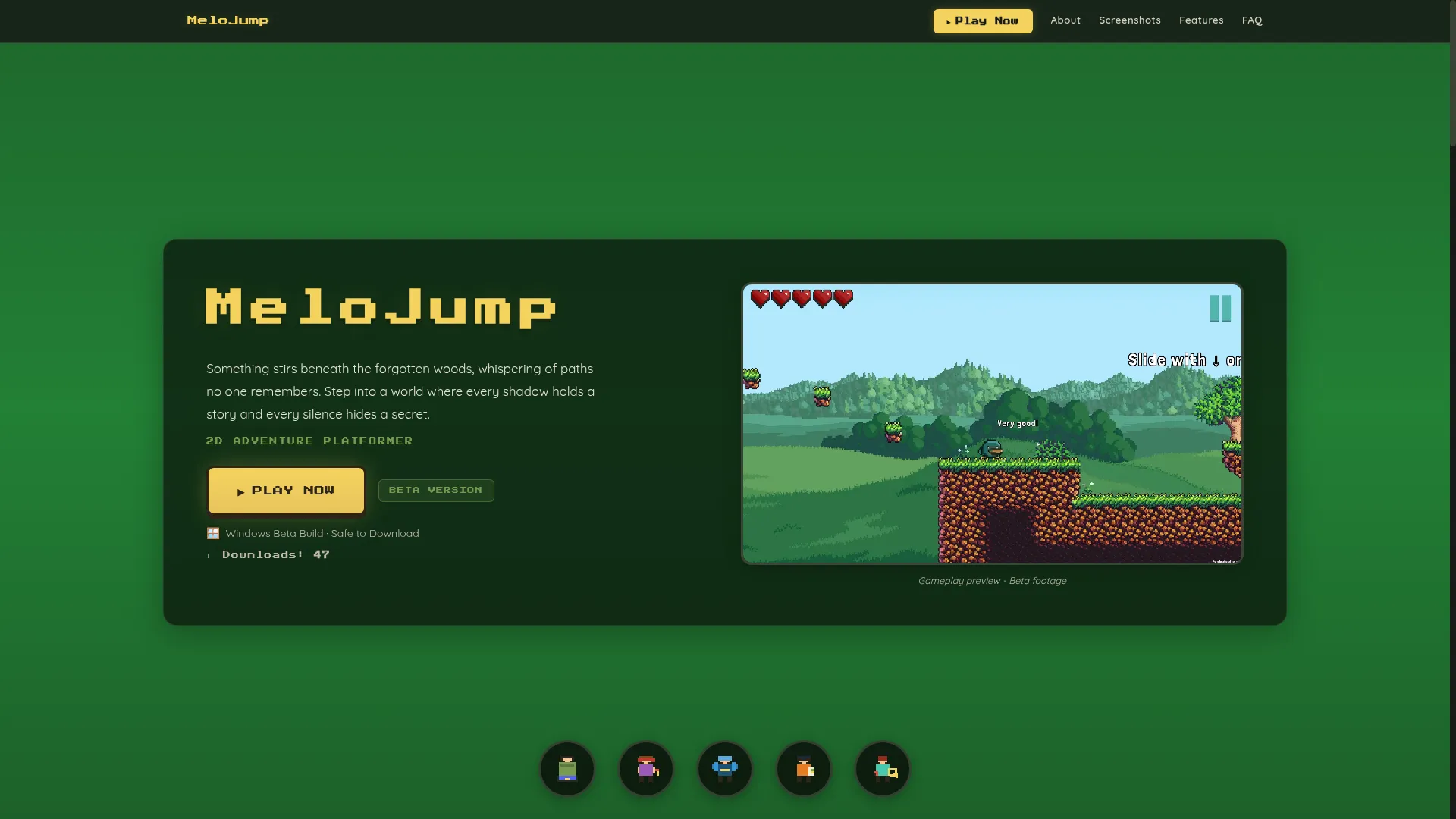Click the gameplay preview video
Screen dimensions: 1456x819
click(992, 424)
